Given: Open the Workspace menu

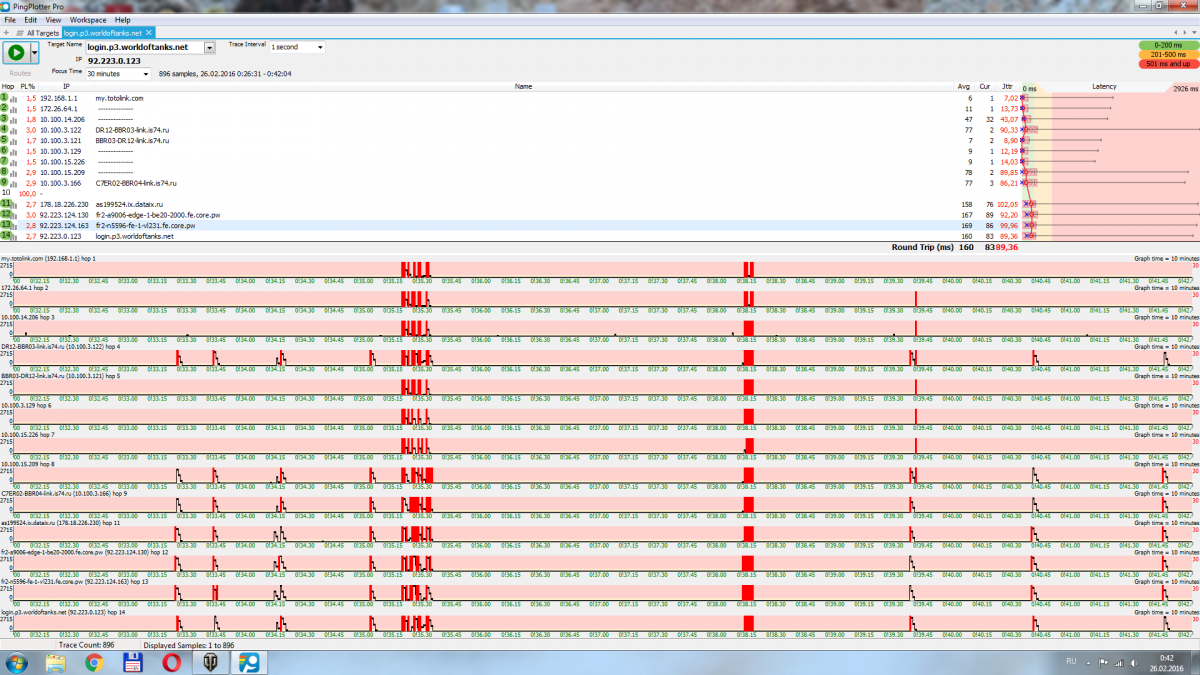Looking at the screenshot, I should click(x=88, y=20).
